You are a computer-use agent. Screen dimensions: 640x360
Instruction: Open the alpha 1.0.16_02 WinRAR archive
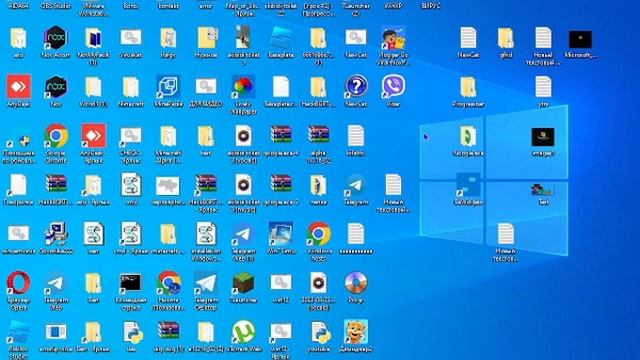(x=318, y=136)
